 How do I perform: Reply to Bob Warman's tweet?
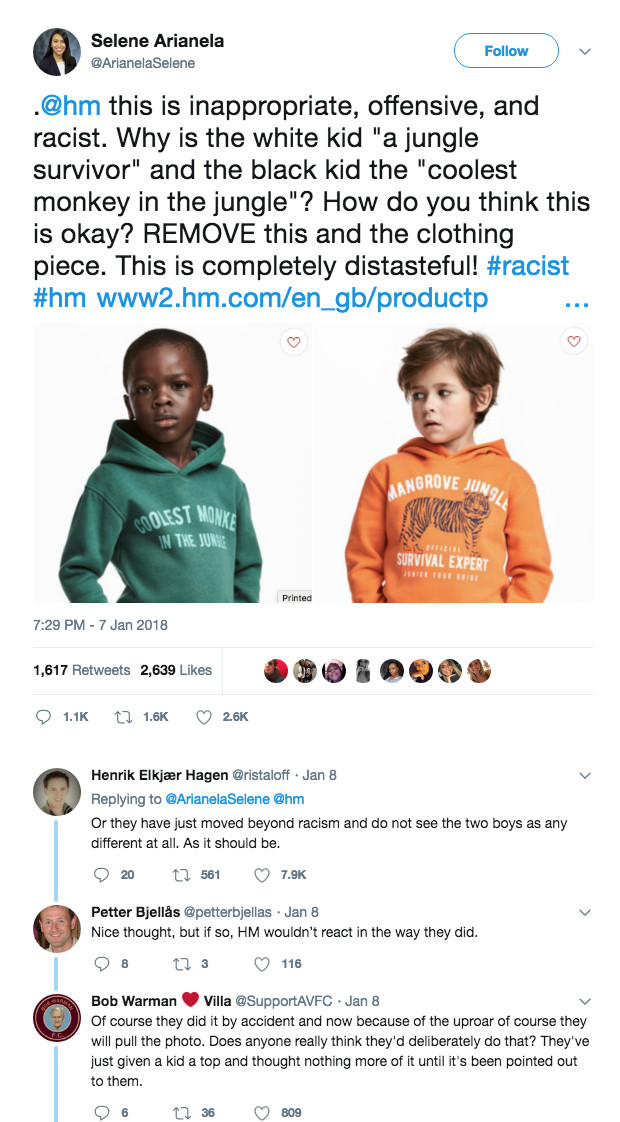100,1112
